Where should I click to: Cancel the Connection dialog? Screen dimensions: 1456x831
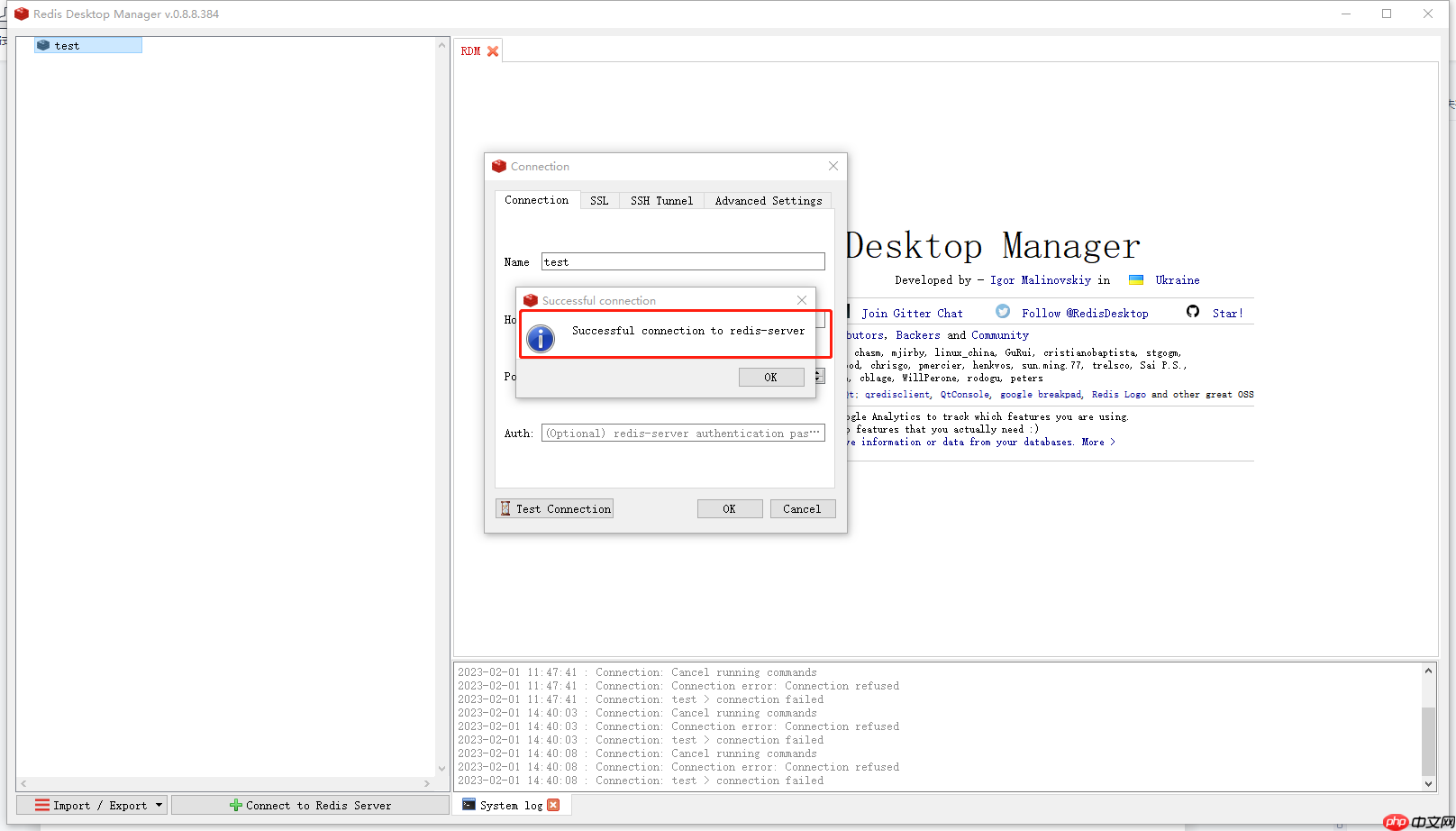(x=802, y=508)
